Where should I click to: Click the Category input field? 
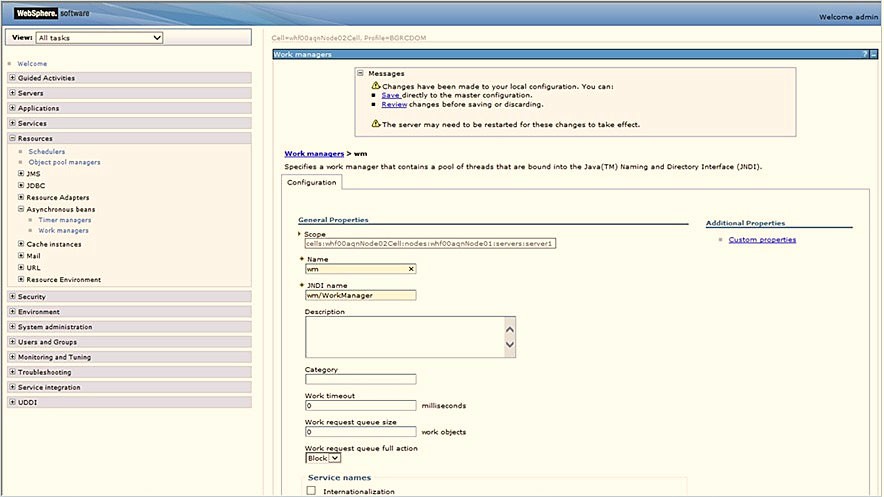(x=360, y=379)
